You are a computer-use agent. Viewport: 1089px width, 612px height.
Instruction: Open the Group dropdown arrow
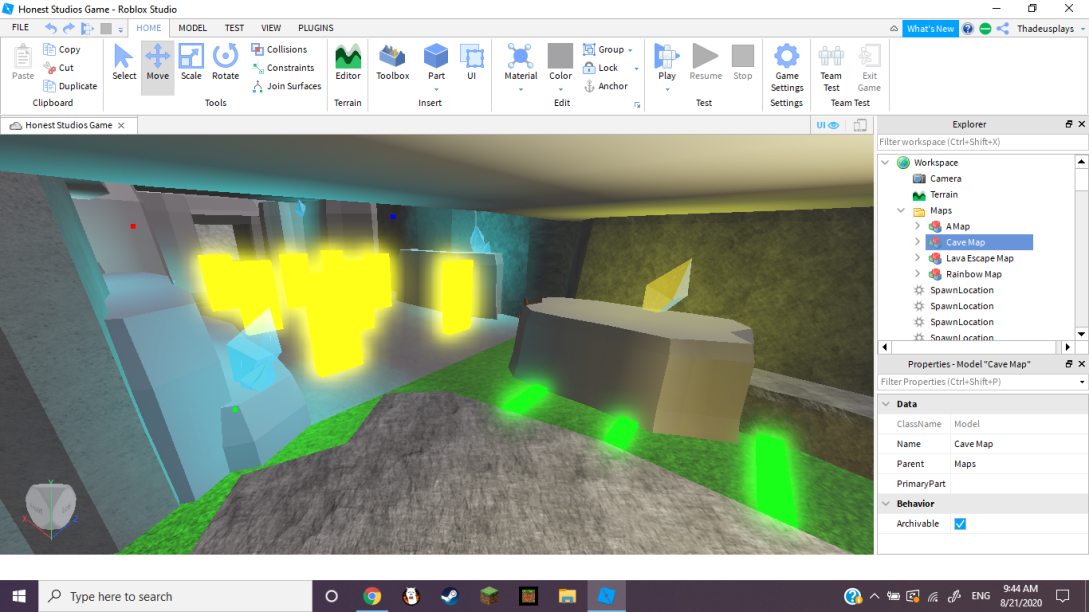pyautogui.click(x=631, y=50)
